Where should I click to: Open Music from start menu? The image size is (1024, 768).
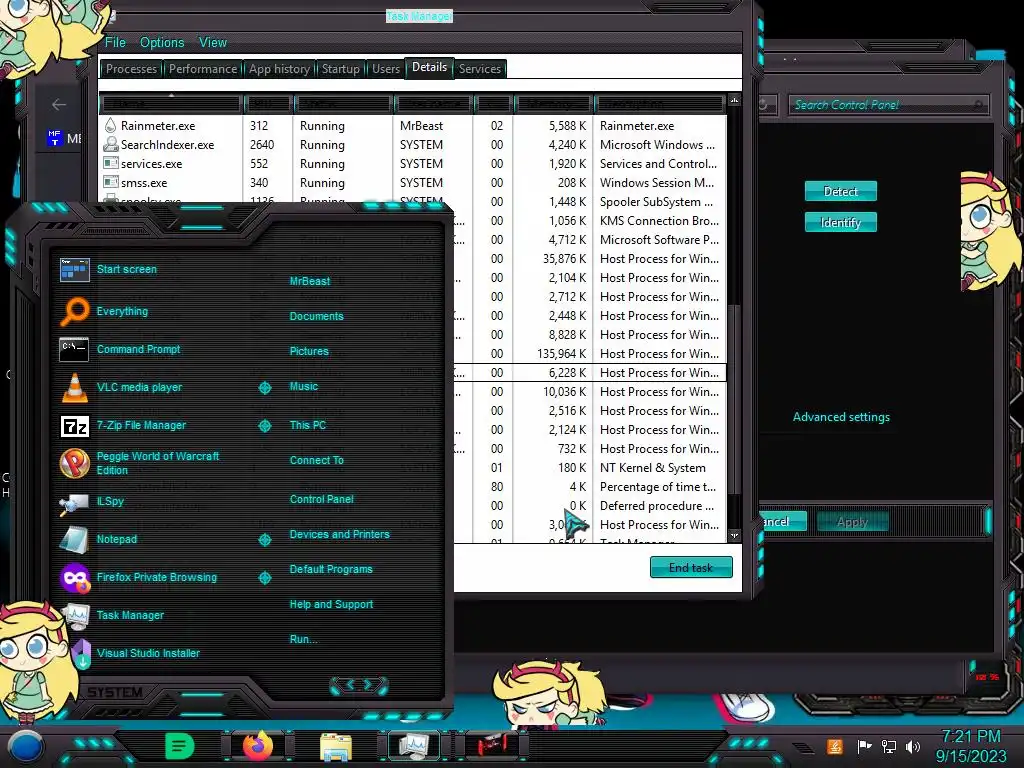304,387
